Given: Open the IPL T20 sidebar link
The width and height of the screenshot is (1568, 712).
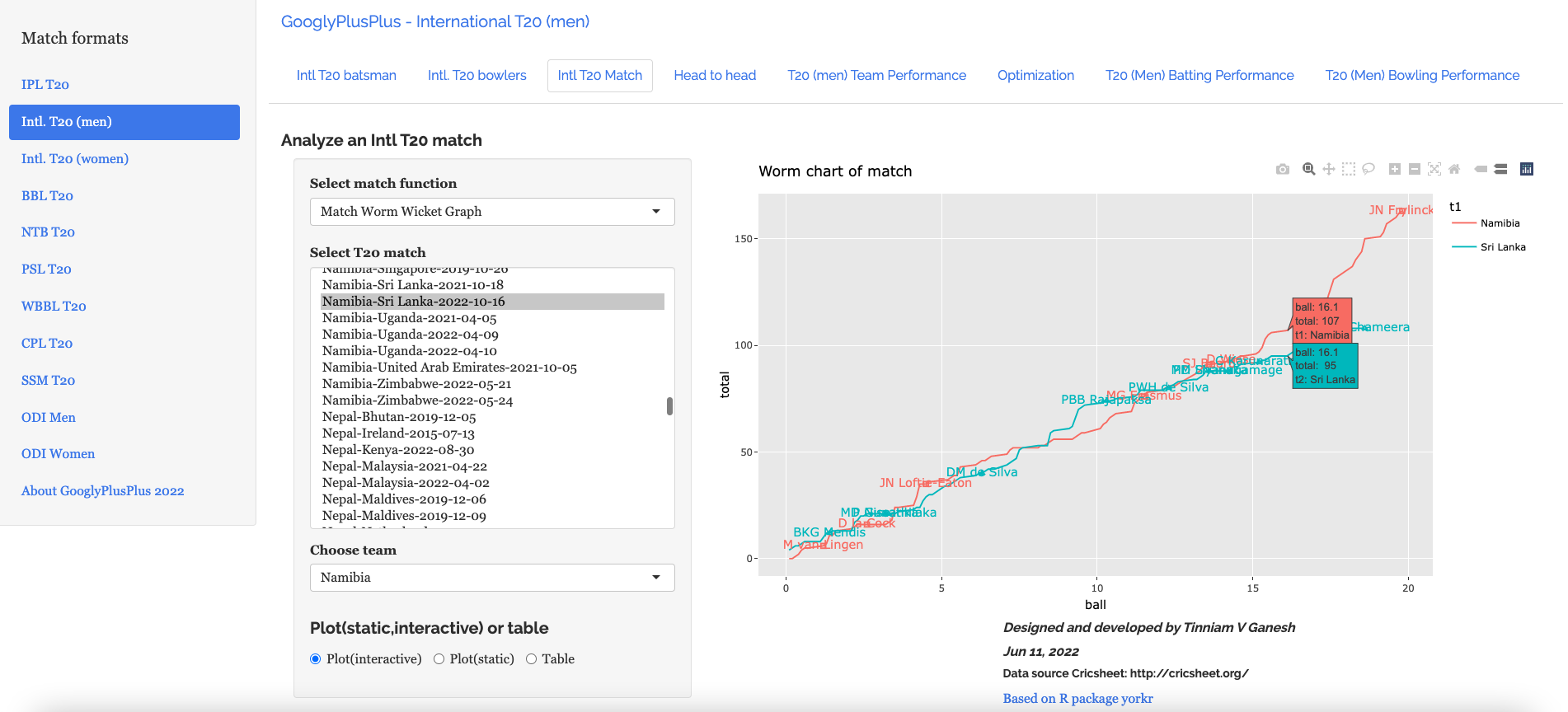Looking at the screenshot, I should (x=45, y=85).
